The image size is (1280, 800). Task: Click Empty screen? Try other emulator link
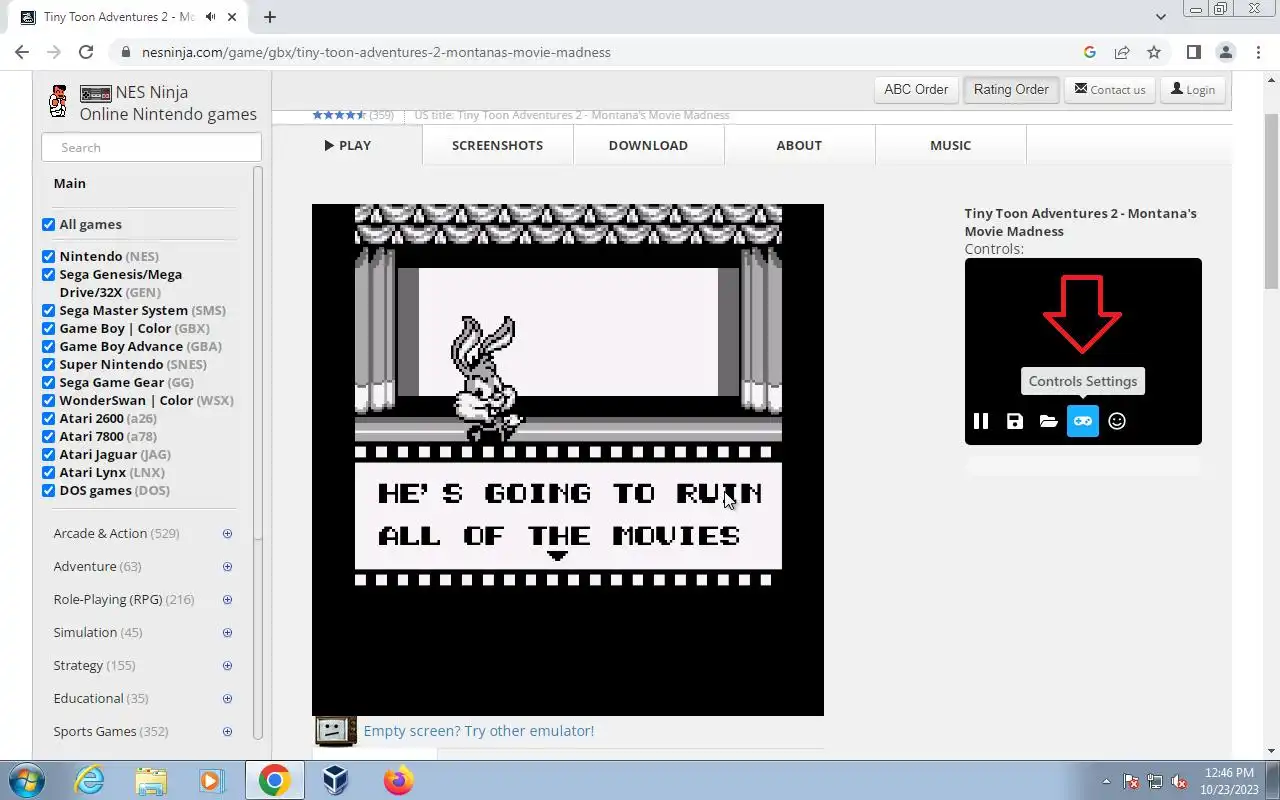pos(478,731)
